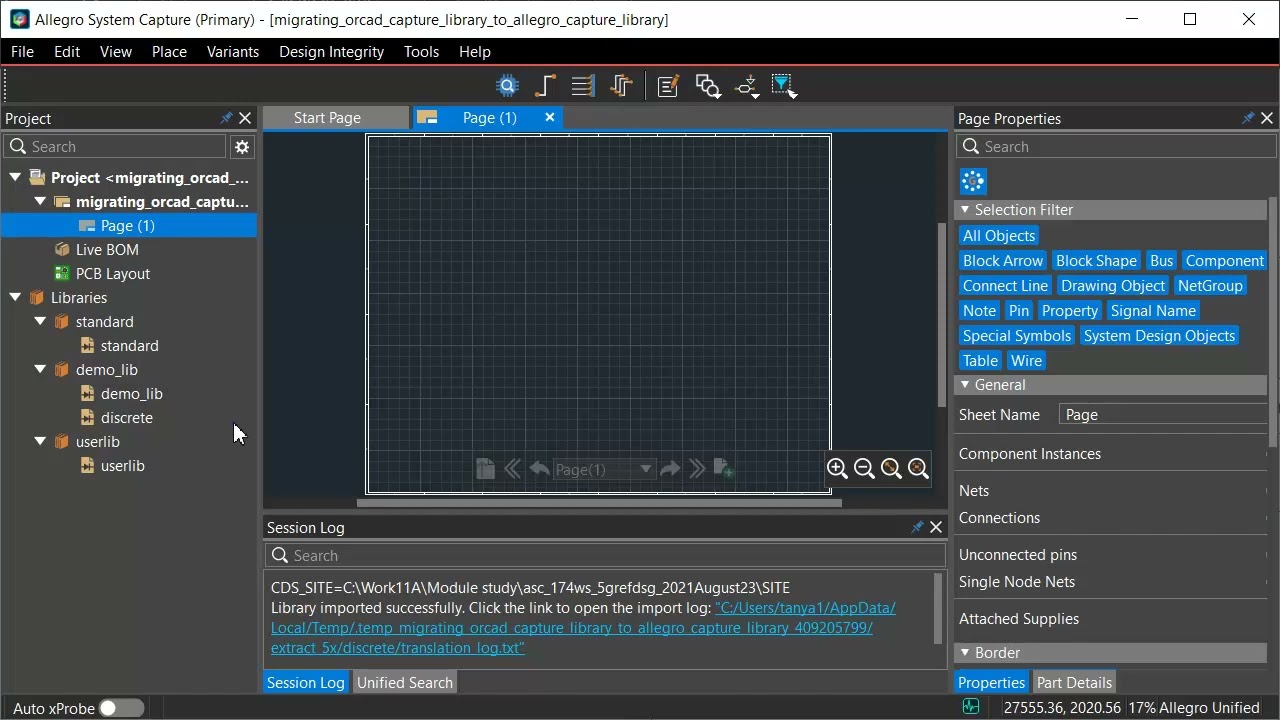Click the Place Note icon
The image size is (1280, 720).
pyautogui.click(x=668, y=86)
